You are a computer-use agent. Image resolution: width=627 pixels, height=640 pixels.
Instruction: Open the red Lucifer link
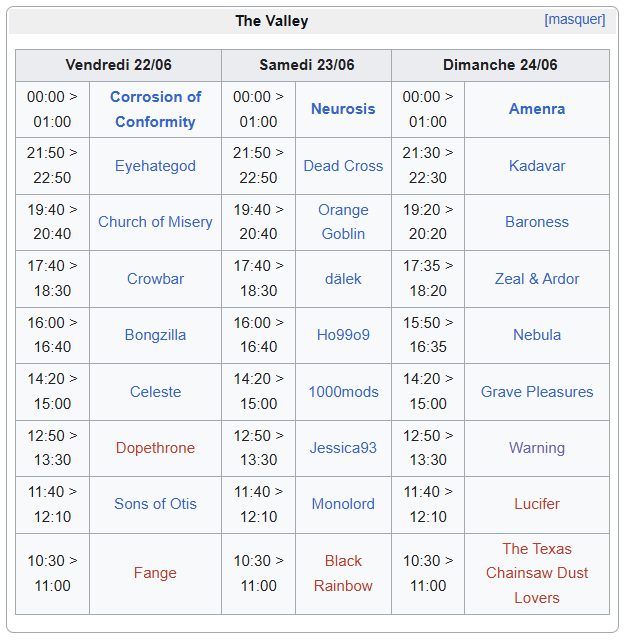coord(537,504)
